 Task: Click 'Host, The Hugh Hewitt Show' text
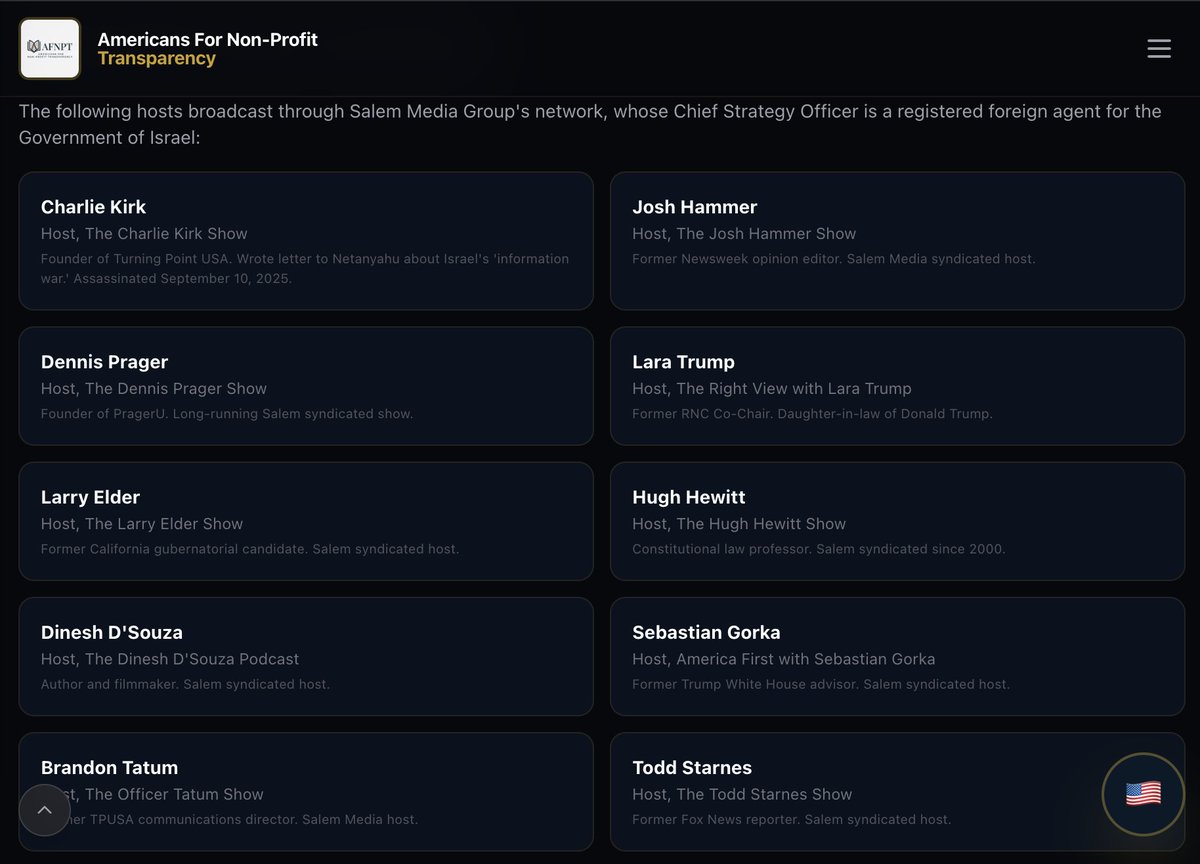tap(739, 523)
